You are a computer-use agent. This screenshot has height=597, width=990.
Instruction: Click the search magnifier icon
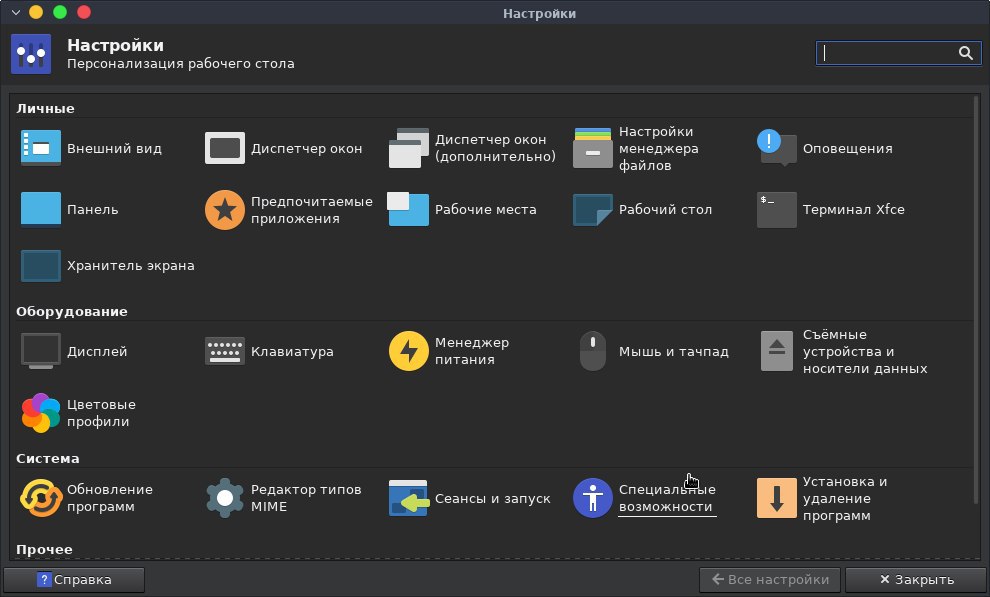[965, 53]
